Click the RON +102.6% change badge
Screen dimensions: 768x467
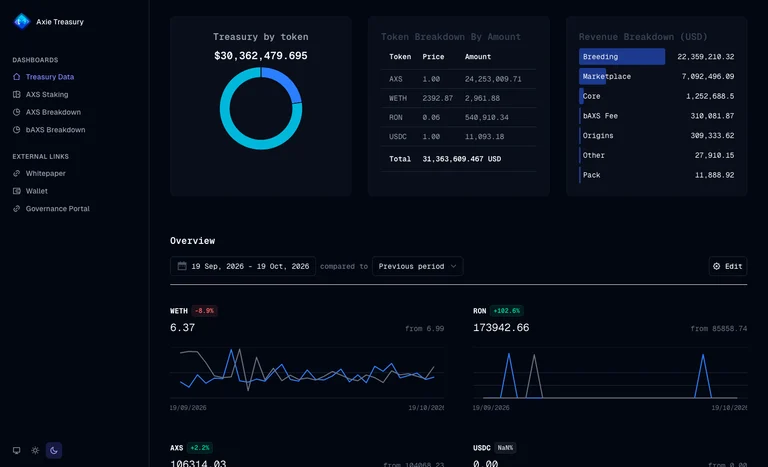(506, 311)
